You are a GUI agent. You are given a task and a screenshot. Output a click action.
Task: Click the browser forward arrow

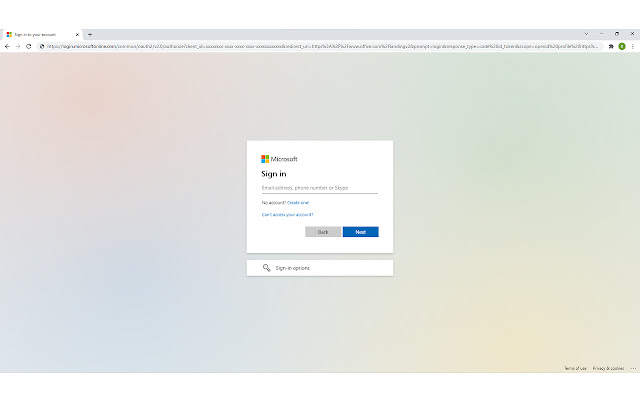(x=18, y=47)
